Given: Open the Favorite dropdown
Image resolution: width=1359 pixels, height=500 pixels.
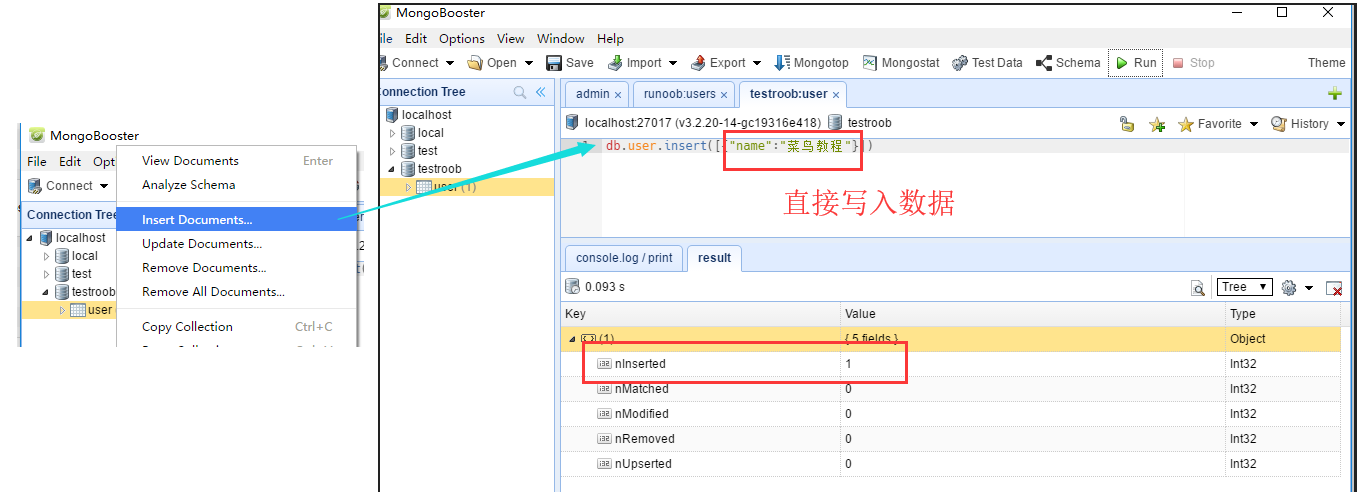Looking at the screenshot, I should 1217,124.
